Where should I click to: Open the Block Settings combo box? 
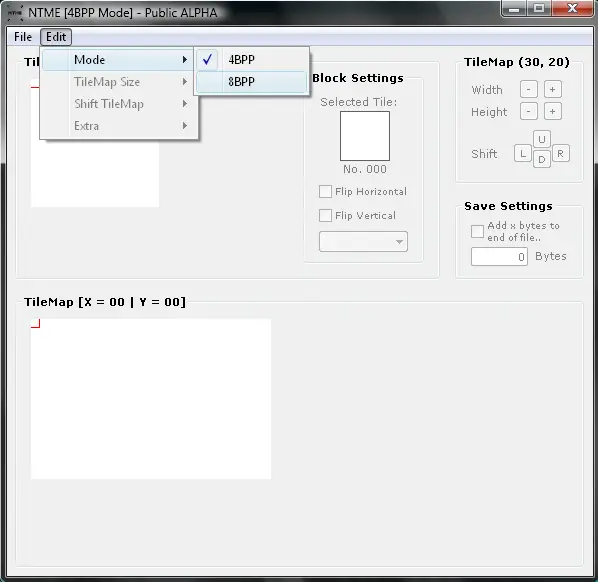click(x=363, y=241)
